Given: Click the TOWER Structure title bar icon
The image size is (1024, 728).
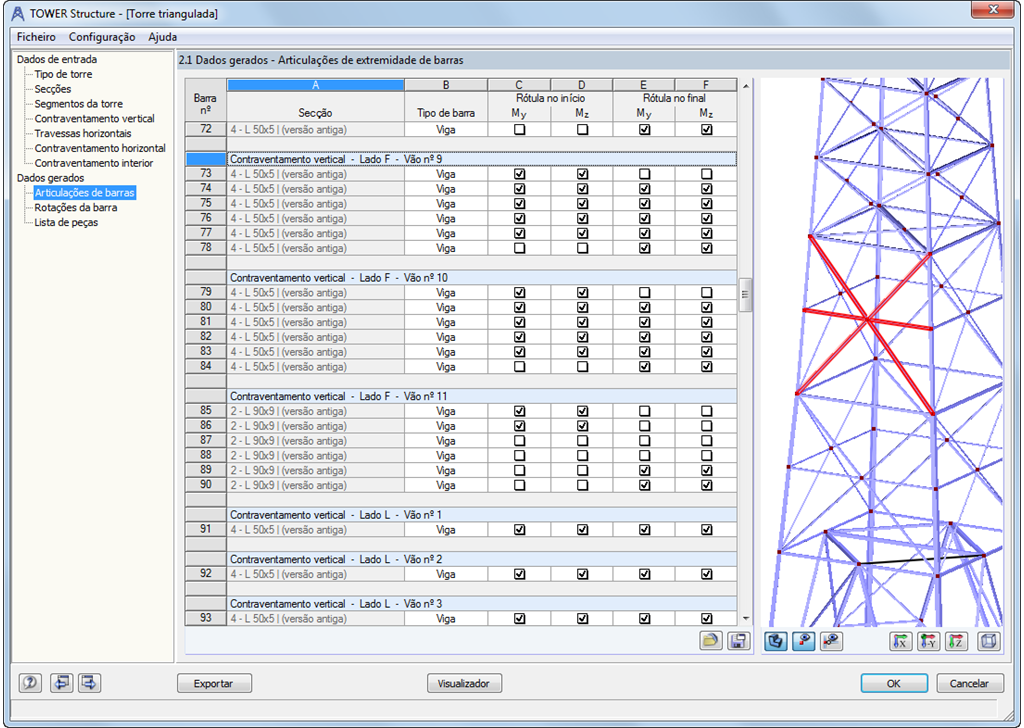Looking at the screenshot, I should [18, 14].
